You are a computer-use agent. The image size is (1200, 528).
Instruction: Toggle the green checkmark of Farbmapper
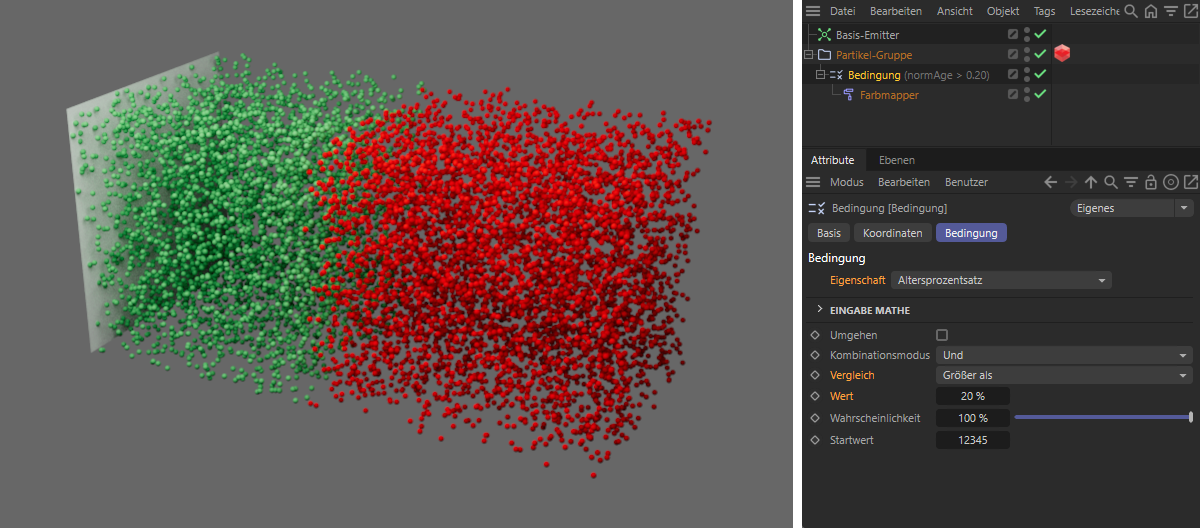point(1040,94)
